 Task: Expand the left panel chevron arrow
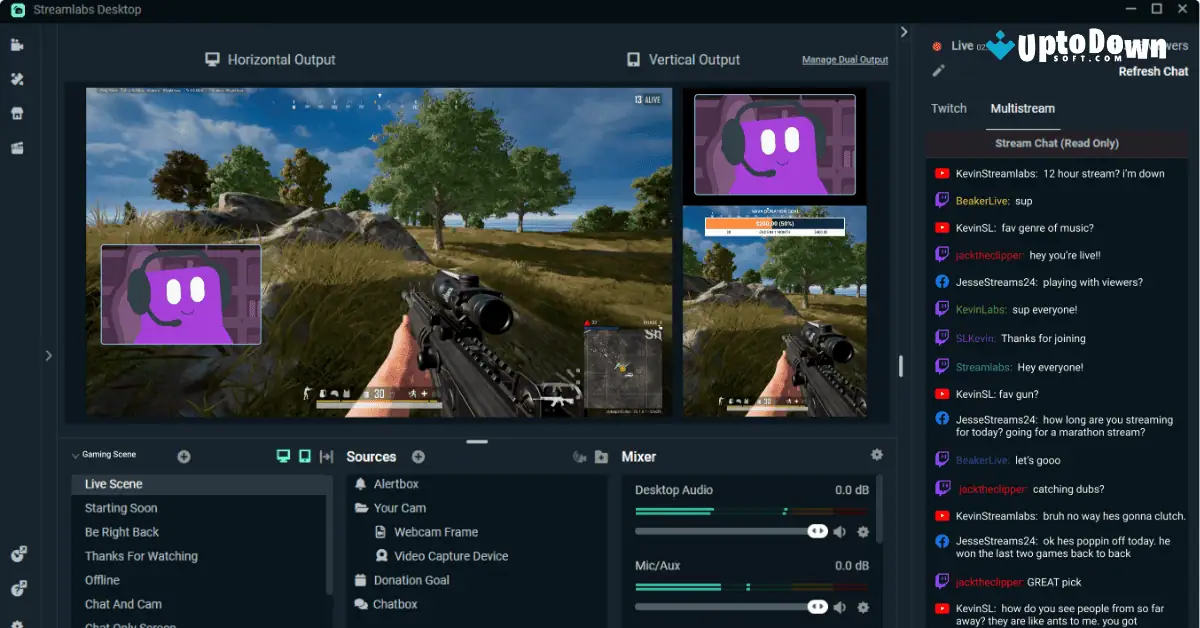point(48,355)
